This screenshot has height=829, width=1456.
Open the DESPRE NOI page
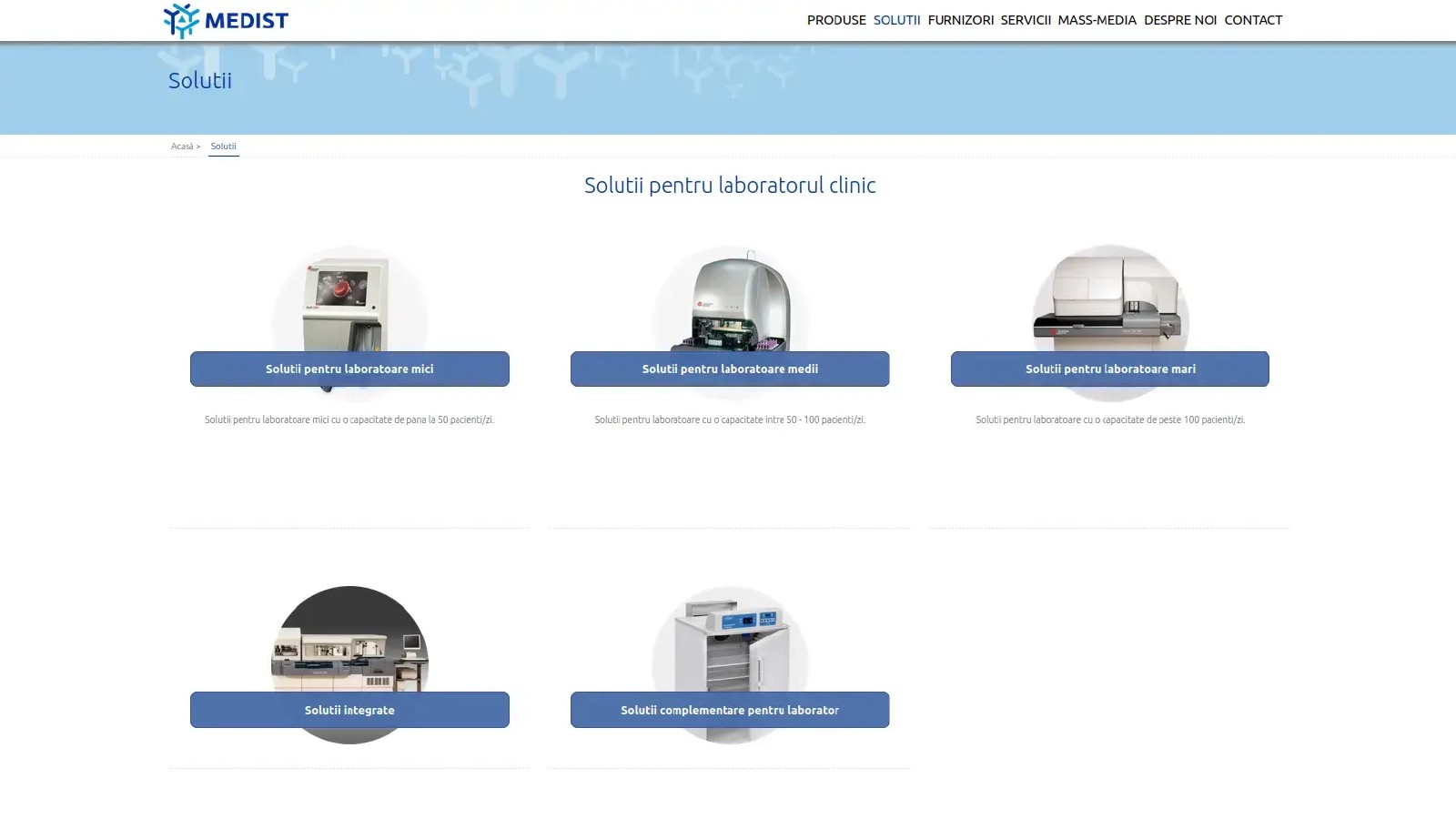tap(1180, 20)
